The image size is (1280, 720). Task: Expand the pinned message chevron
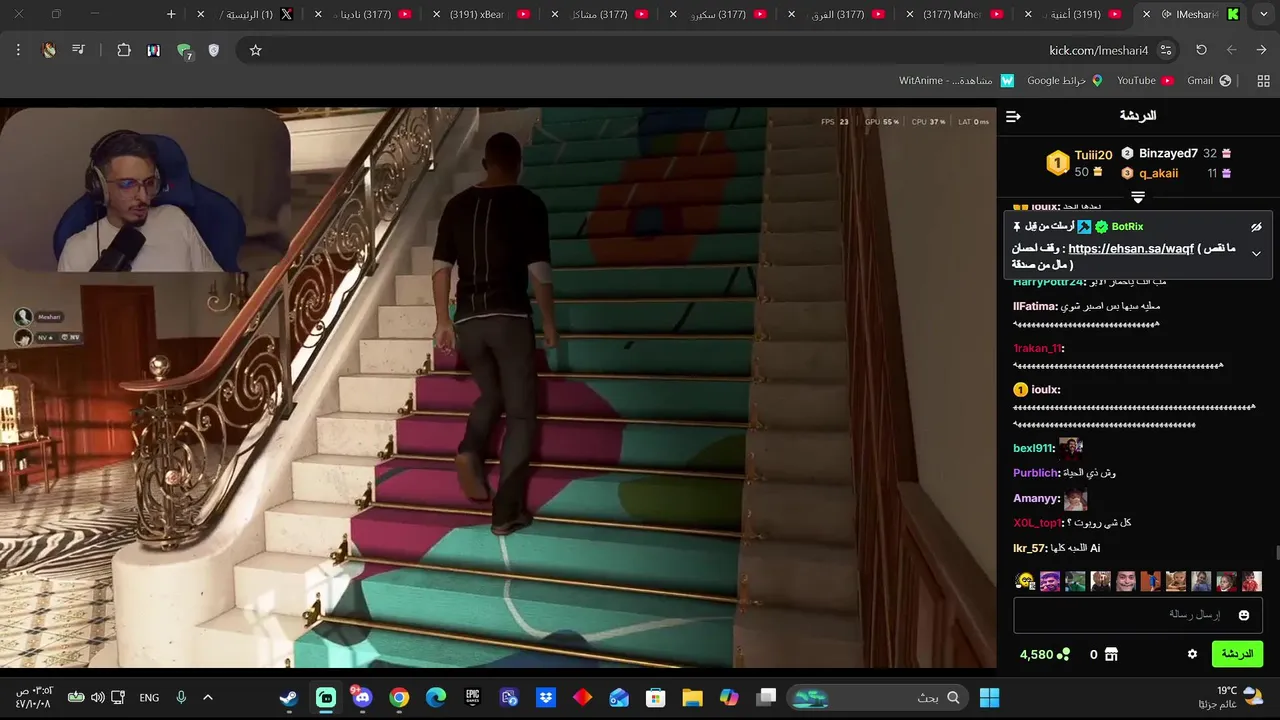point(1256,254)
